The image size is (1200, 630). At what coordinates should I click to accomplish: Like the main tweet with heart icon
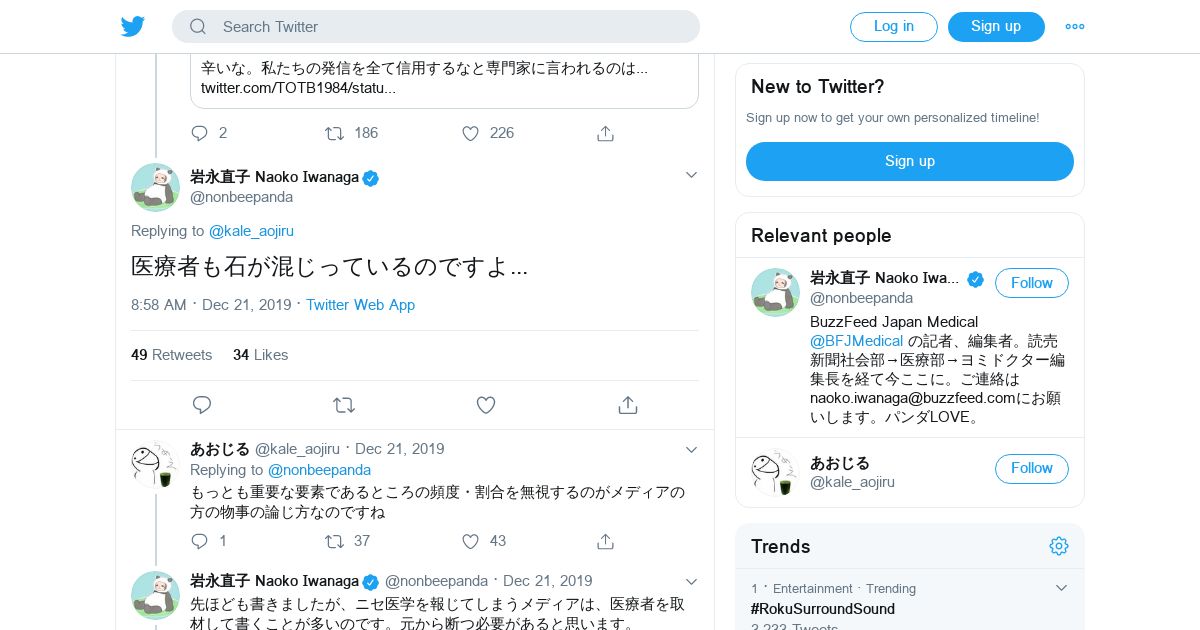coord(486,405)
